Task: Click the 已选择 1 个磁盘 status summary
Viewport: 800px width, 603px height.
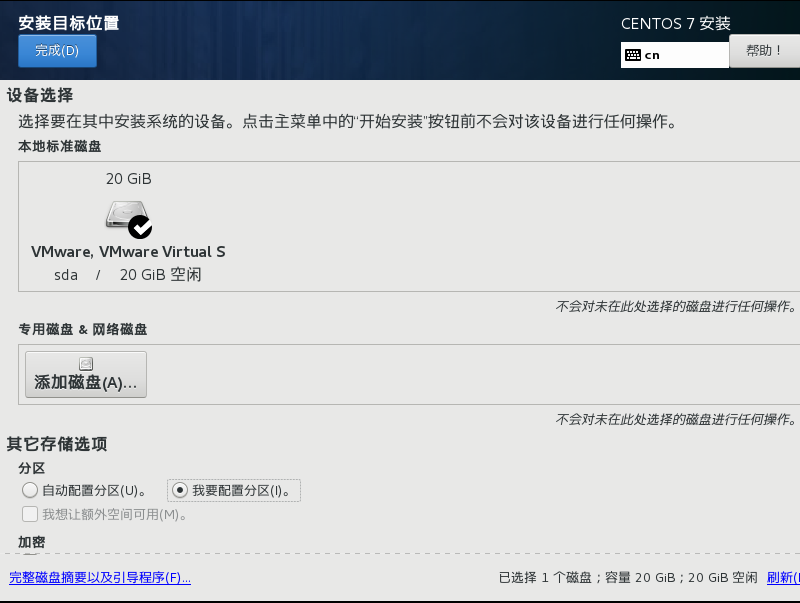Action: 628,577
